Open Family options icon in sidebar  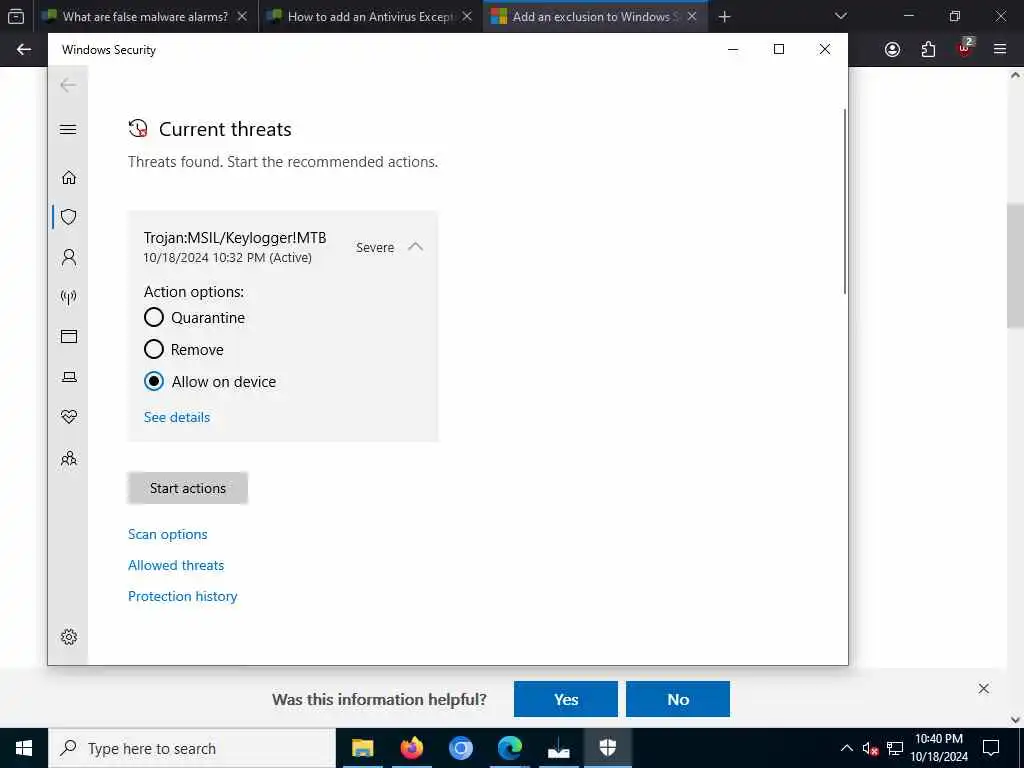[x=69, y=458]
